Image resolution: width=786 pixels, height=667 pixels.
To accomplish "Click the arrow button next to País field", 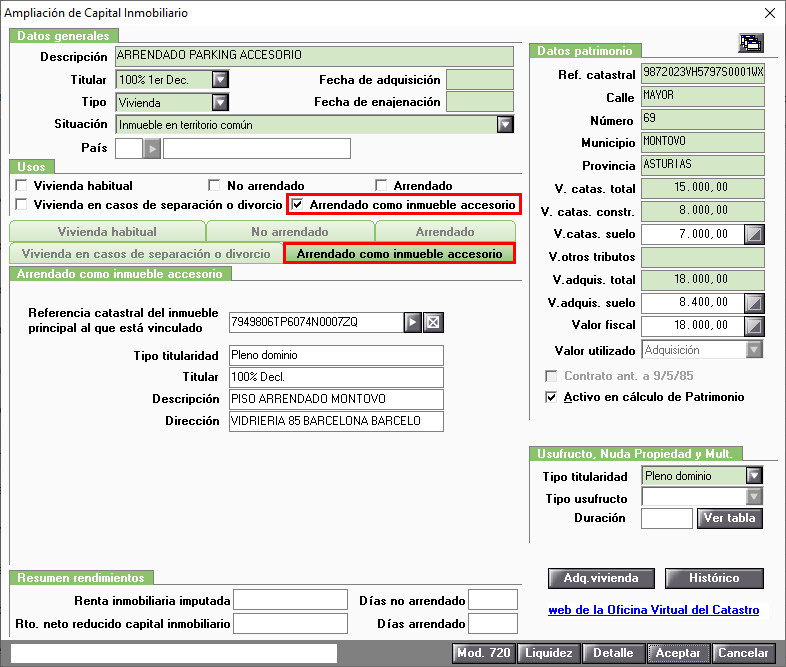I will 152,149.
